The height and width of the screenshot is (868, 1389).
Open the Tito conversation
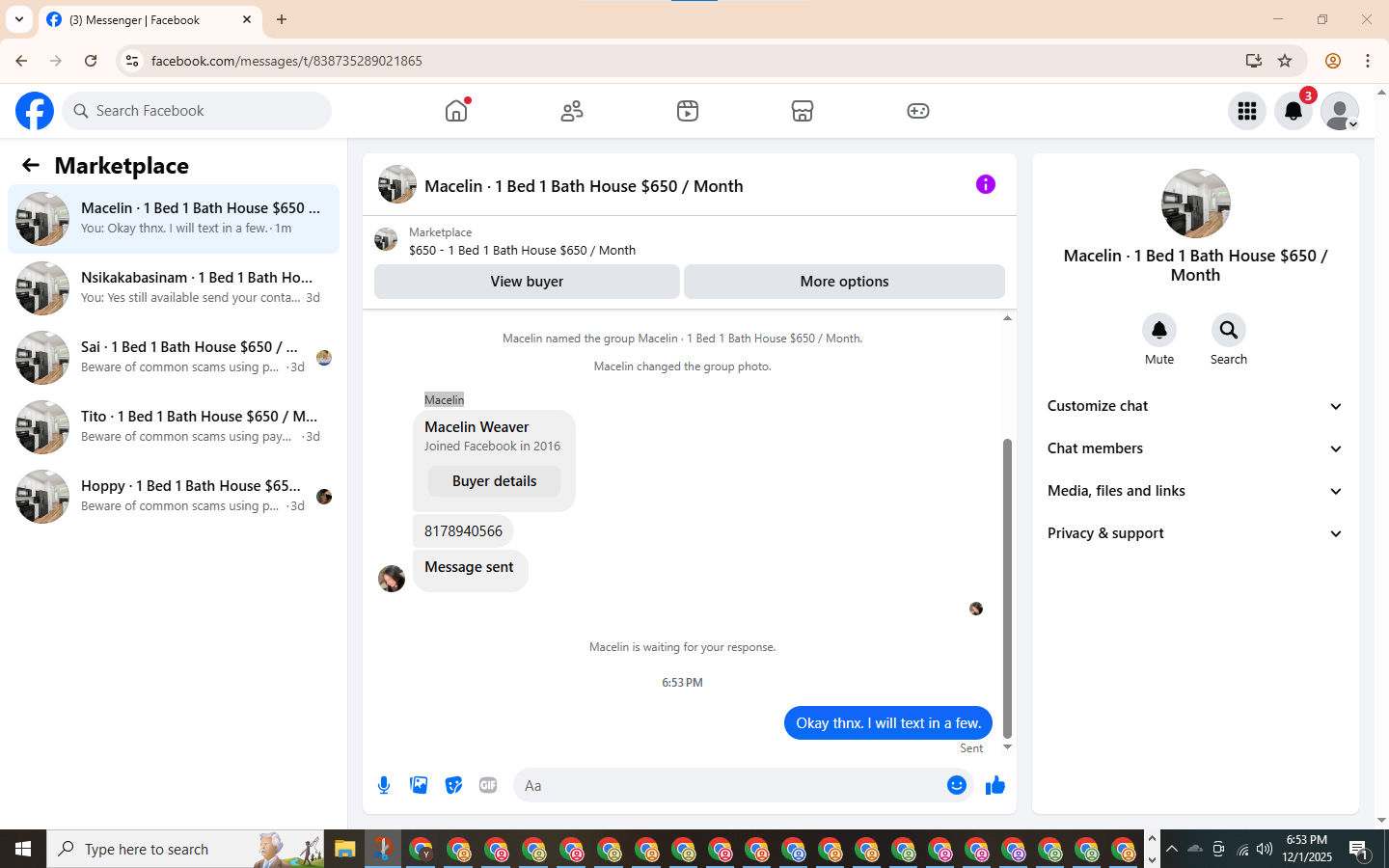click(x=174, y=427)
